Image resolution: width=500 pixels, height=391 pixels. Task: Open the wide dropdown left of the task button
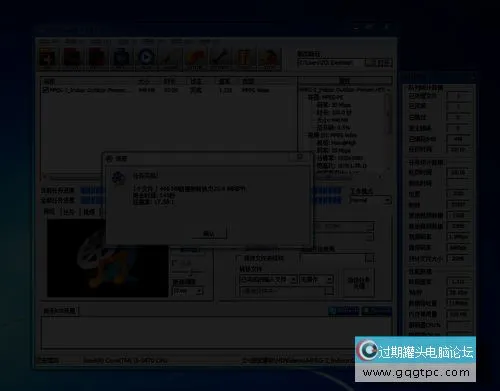pos(268,279)
